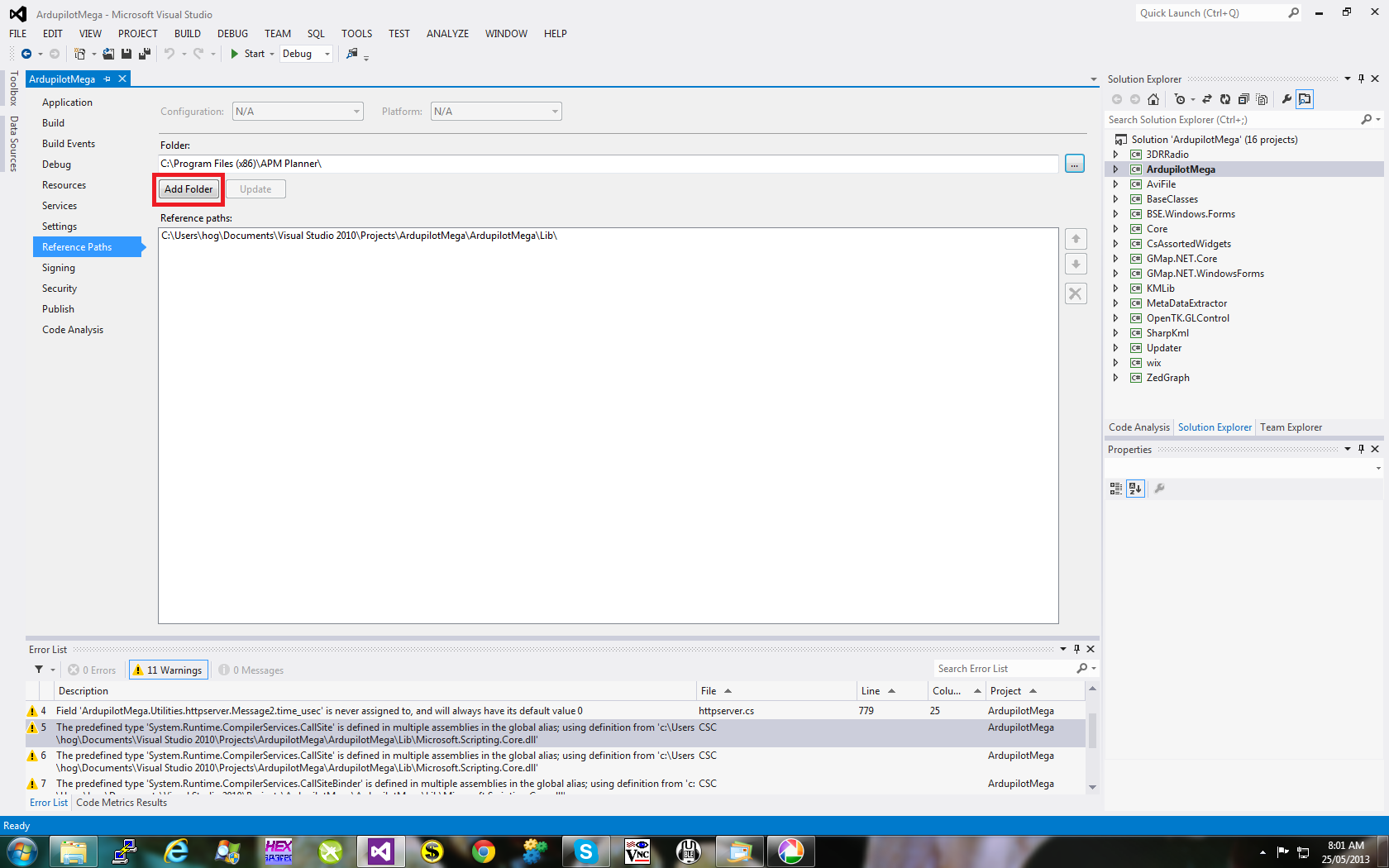Click the Quick Launch search box
The image size is (1389, 868).
(1211, 13)
